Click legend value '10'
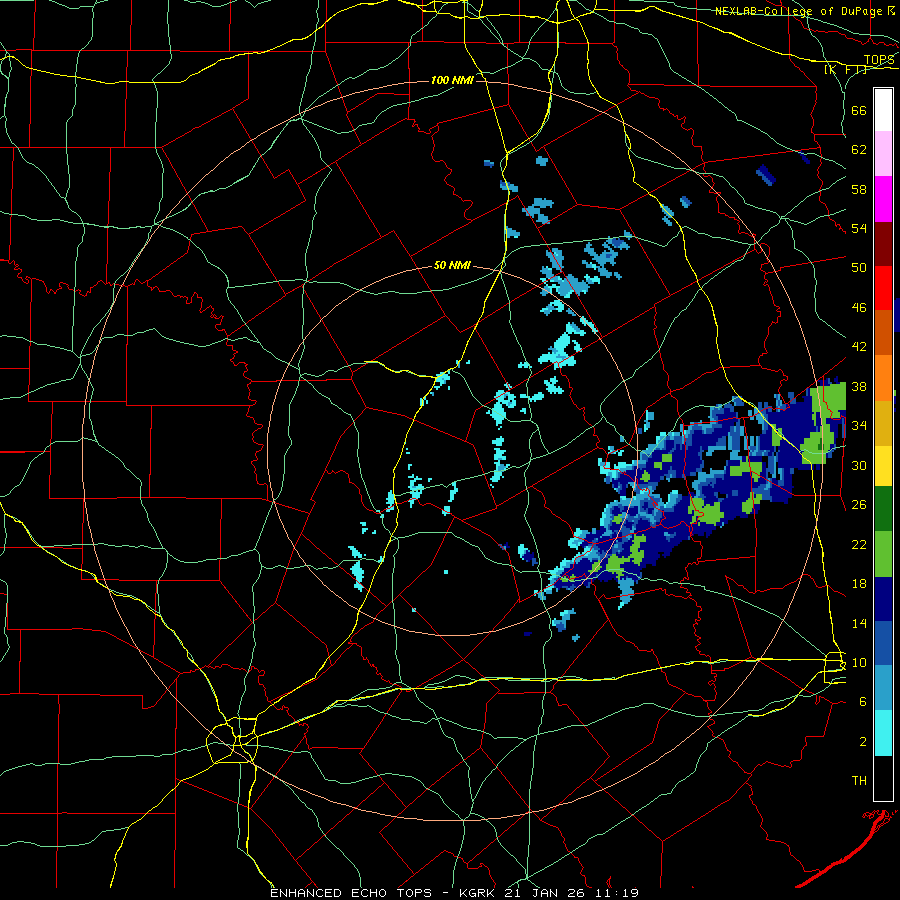Viewport: 900px width, 900px height. [859, 662]
